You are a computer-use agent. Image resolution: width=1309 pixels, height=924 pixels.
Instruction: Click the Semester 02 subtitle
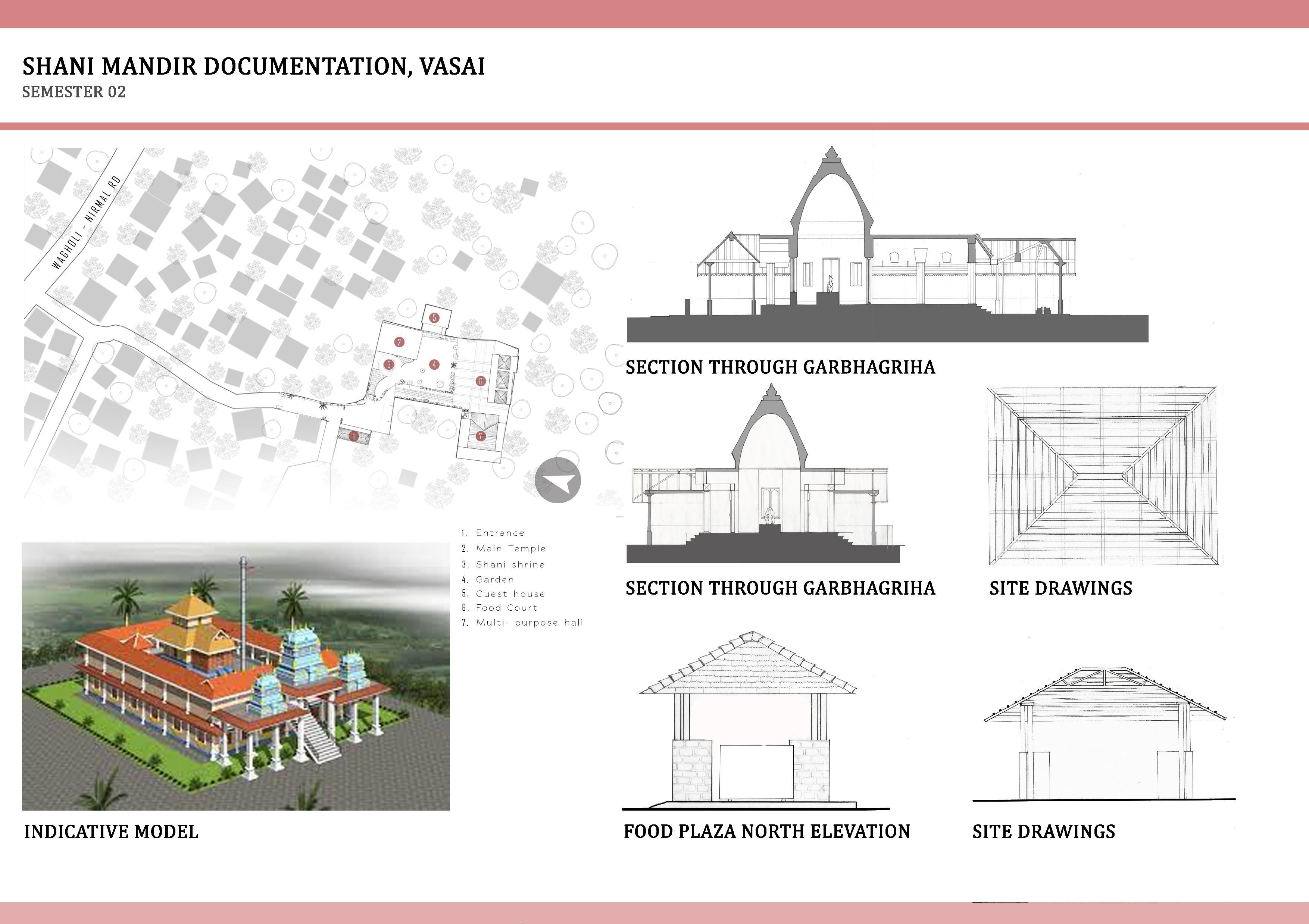74,93
